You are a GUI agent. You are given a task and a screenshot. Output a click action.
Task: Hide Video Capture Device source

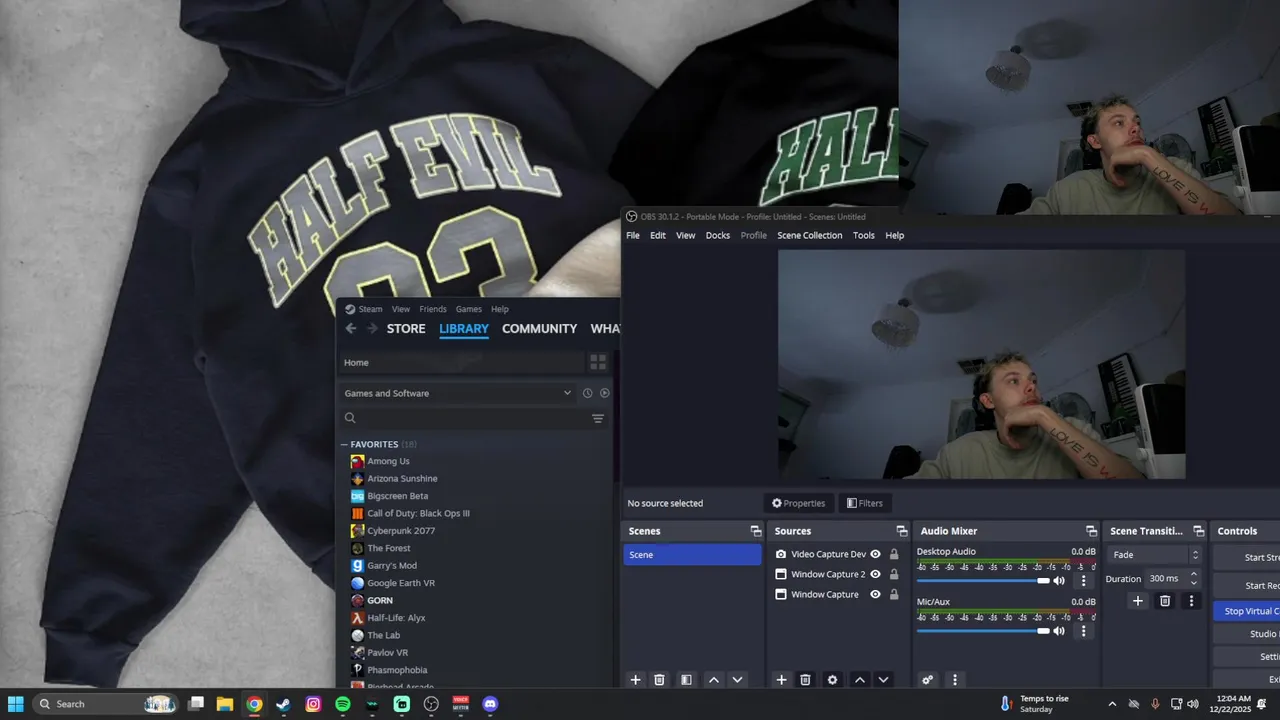[x=875, y=554]
